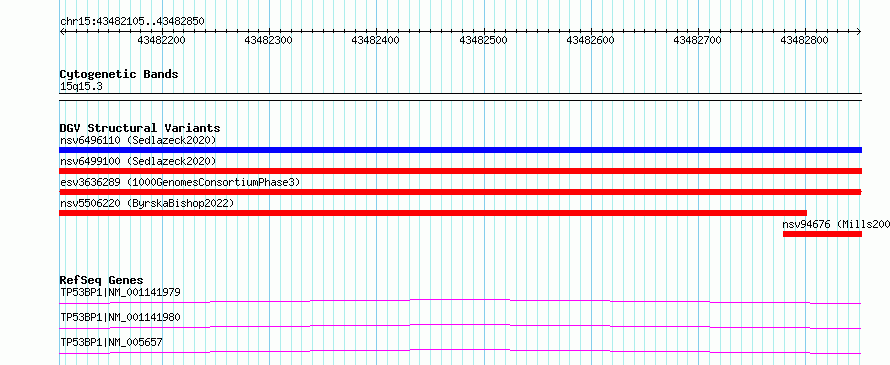Open the TP53BP1|NM_001141980 transcript label

pos(120,317)
